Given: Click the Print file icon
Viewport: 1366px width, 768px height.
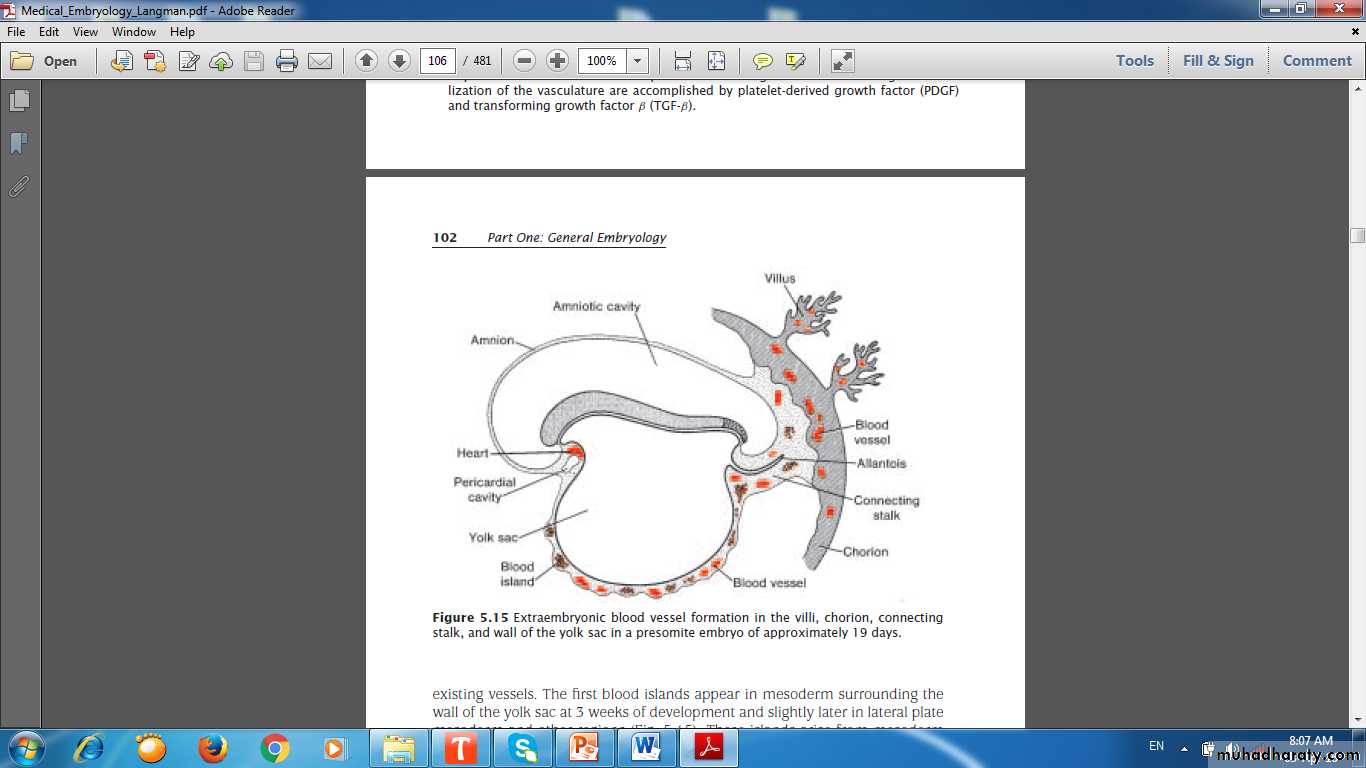Looking at the screenshot, I should (287, 61).
